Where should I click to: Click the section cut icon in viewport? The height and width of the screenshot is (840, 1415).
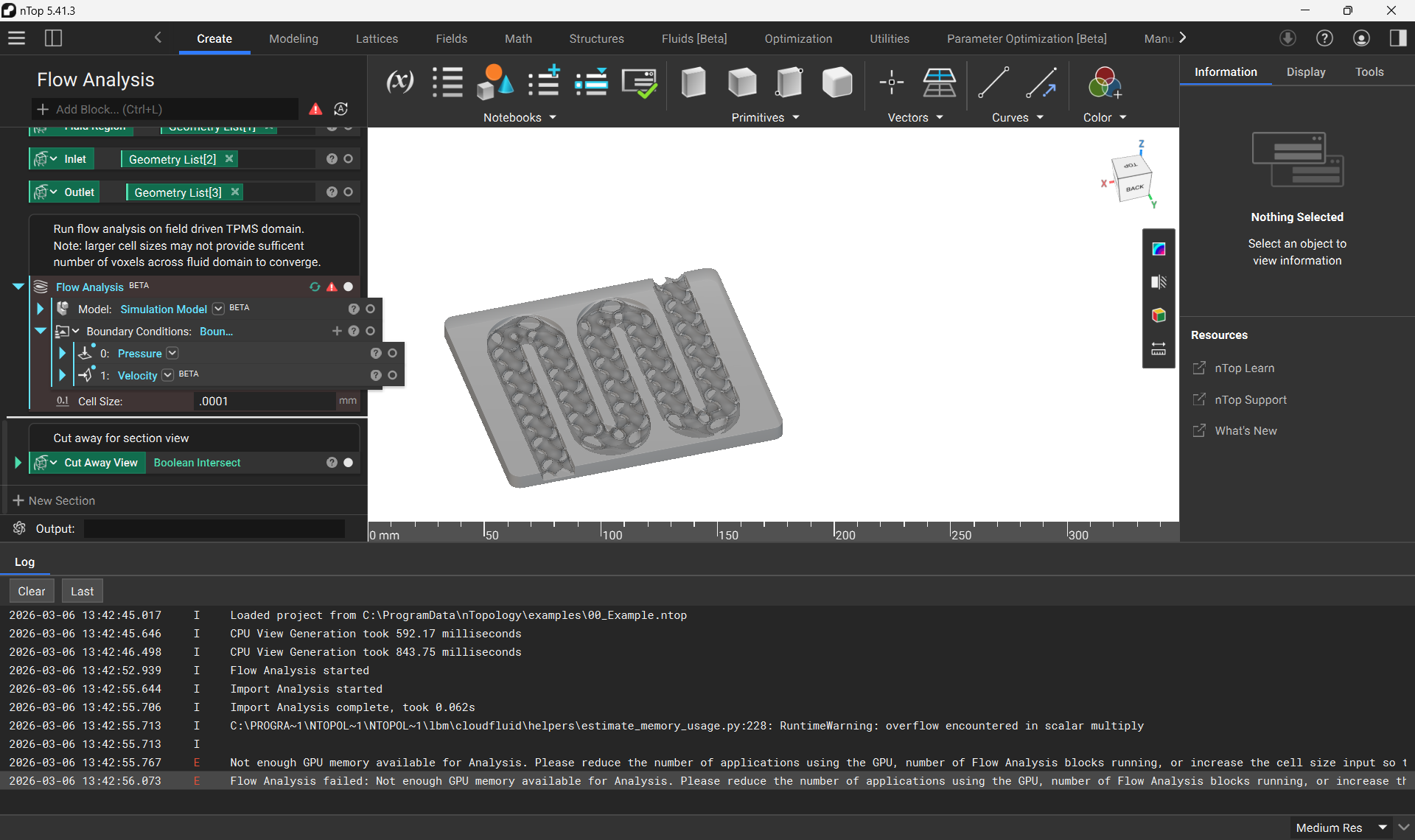pos(1159,282)
